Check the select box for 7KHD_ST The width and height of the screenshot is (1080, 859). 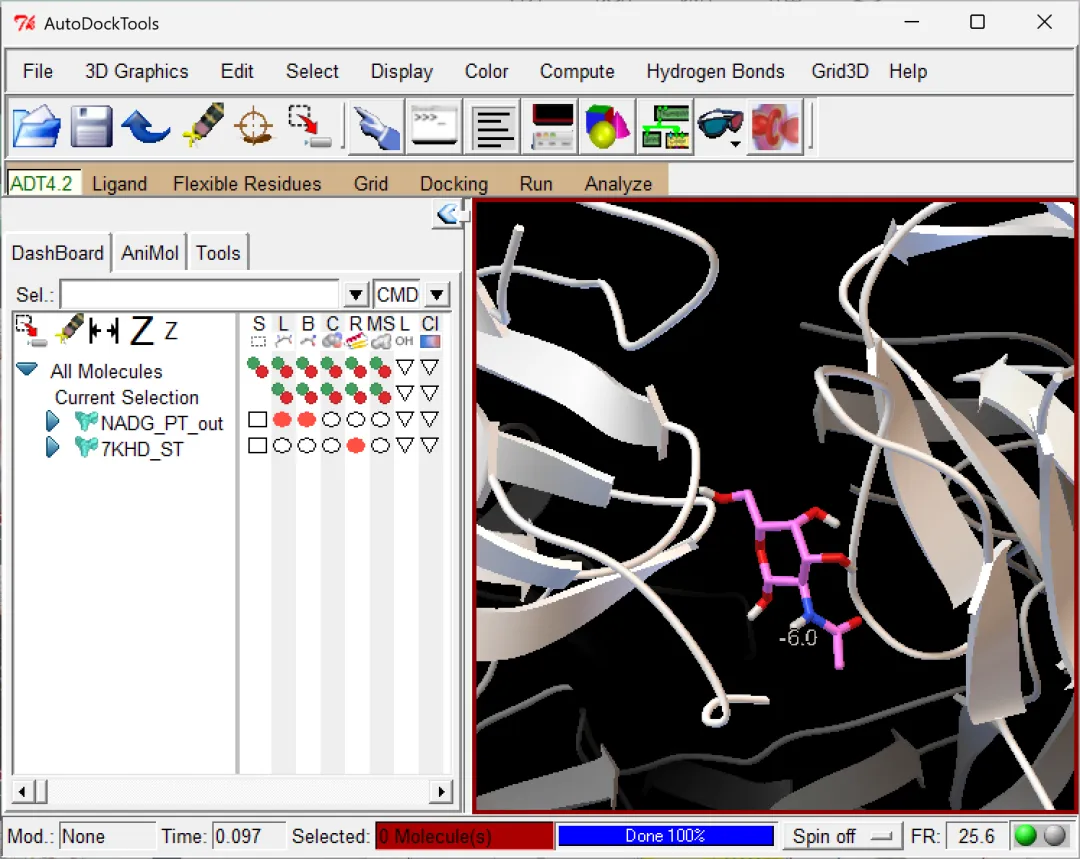[x=258, y=446]
